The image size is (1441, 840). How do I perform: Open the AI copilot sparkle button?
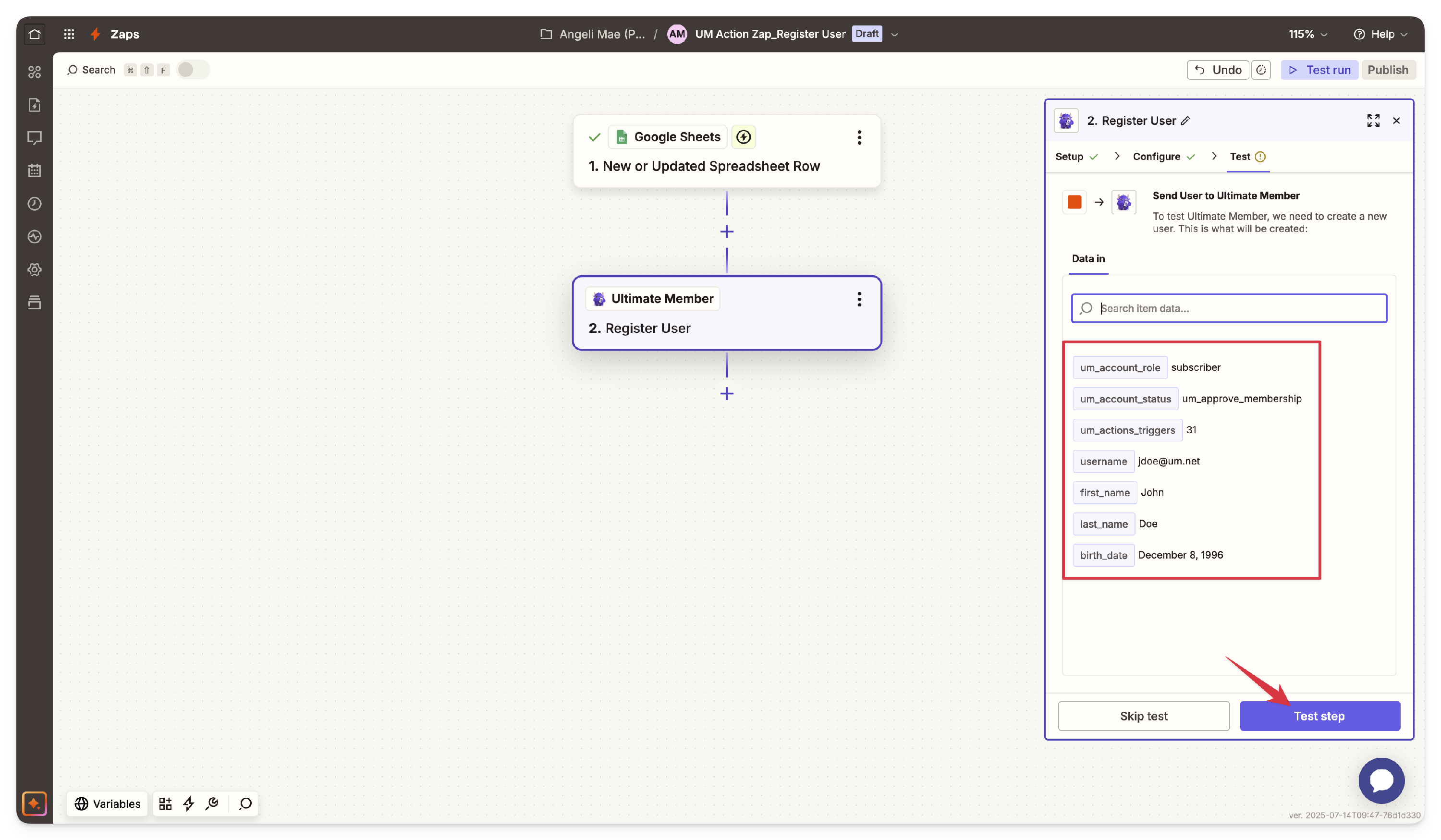click(x=34, y=803)
